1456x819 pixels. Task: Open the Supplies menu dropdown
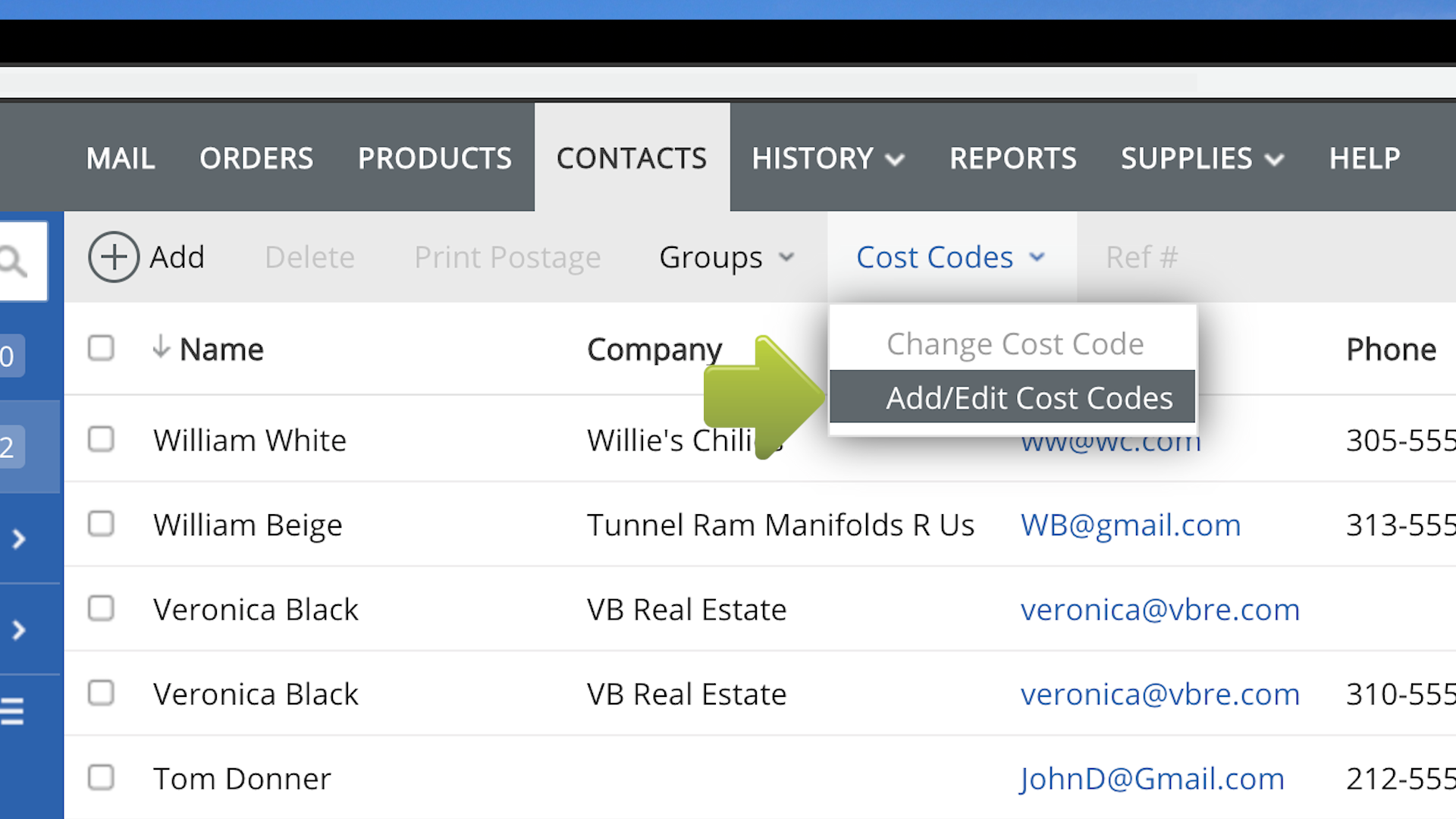pyautogui.click(x=1201, y=158)
